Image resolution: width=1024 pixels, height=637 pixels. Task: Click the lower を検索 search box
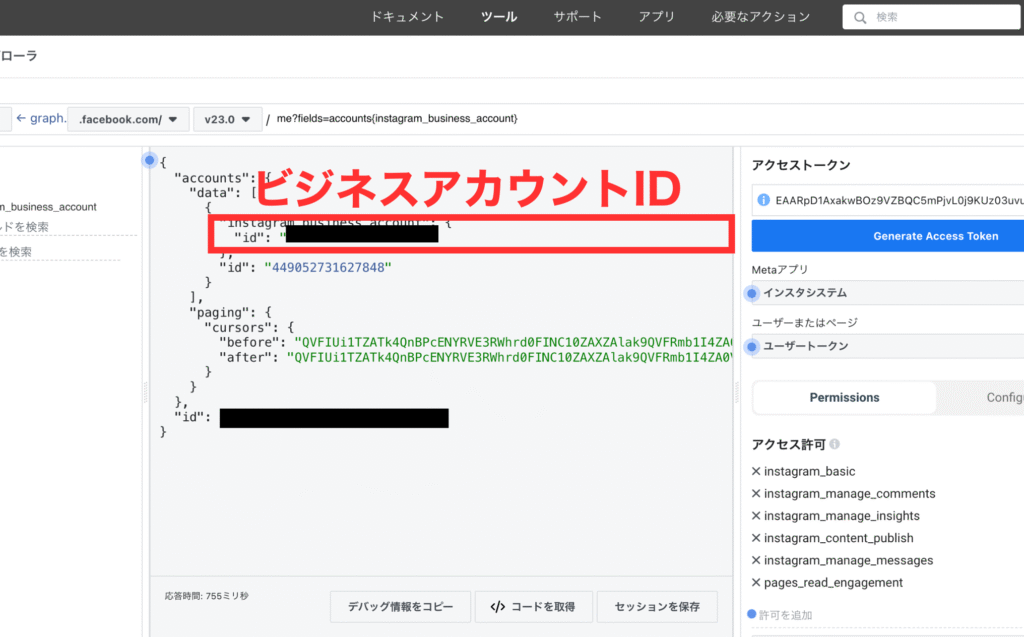[x=60, y=252]
